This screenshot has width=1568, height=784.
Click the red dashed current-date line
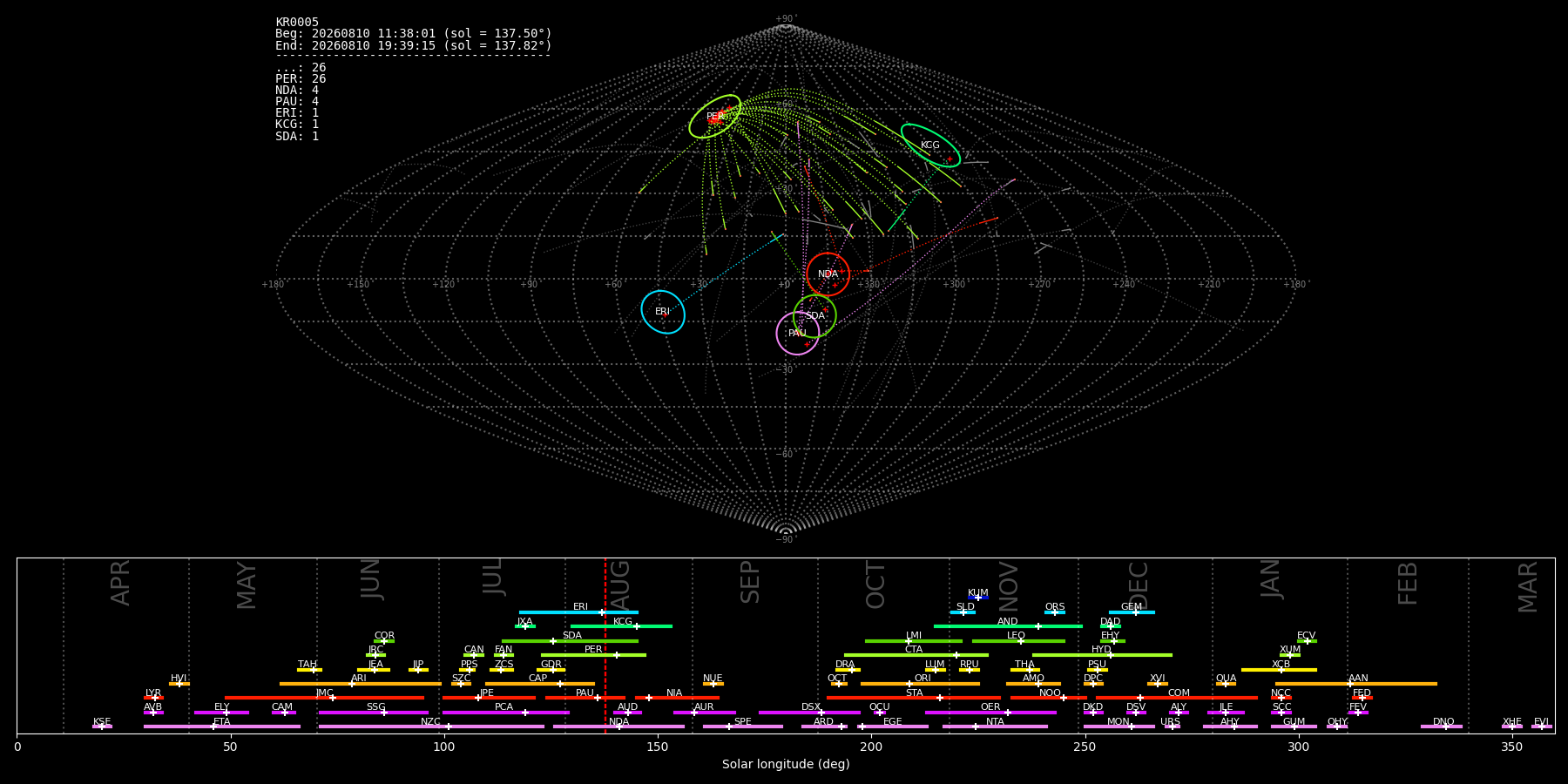click(605, 645)
